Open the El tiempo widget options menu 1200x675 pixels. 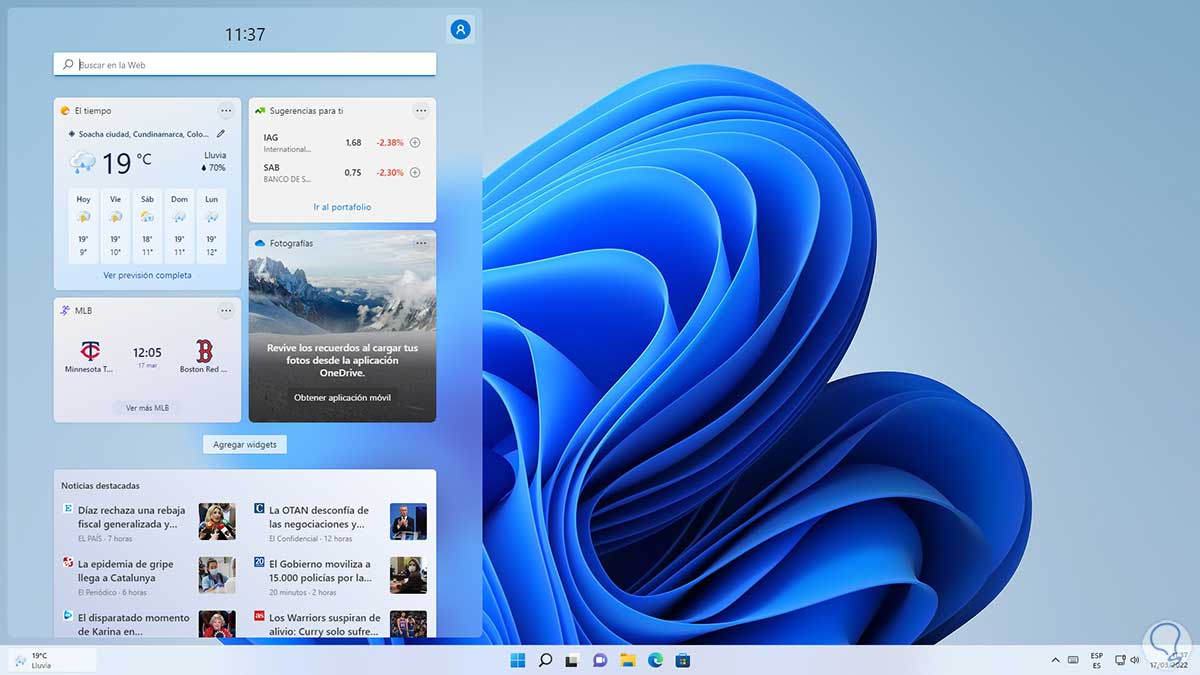[226, 111]
